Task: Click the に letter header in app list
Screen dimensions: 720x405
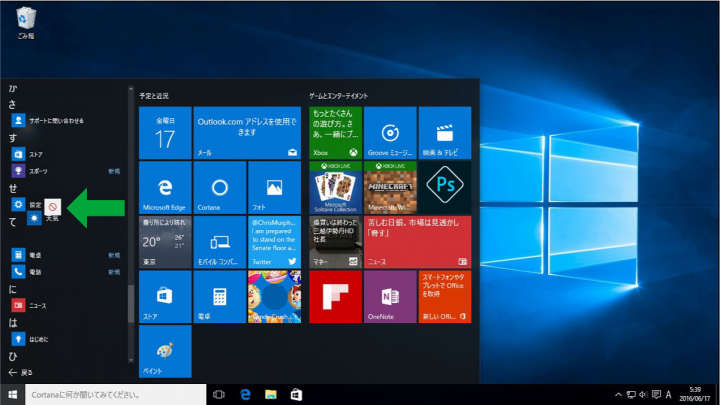Action: (13, 289)
